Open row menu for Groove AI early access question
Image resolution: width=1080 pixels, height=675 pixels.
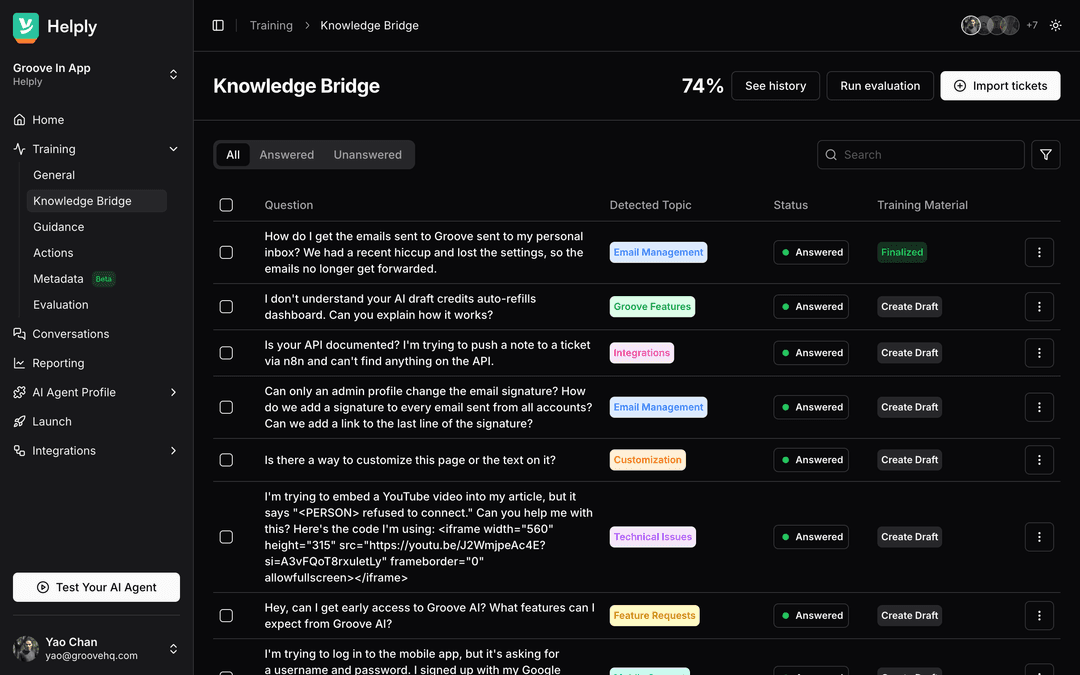pos(1039,616)
